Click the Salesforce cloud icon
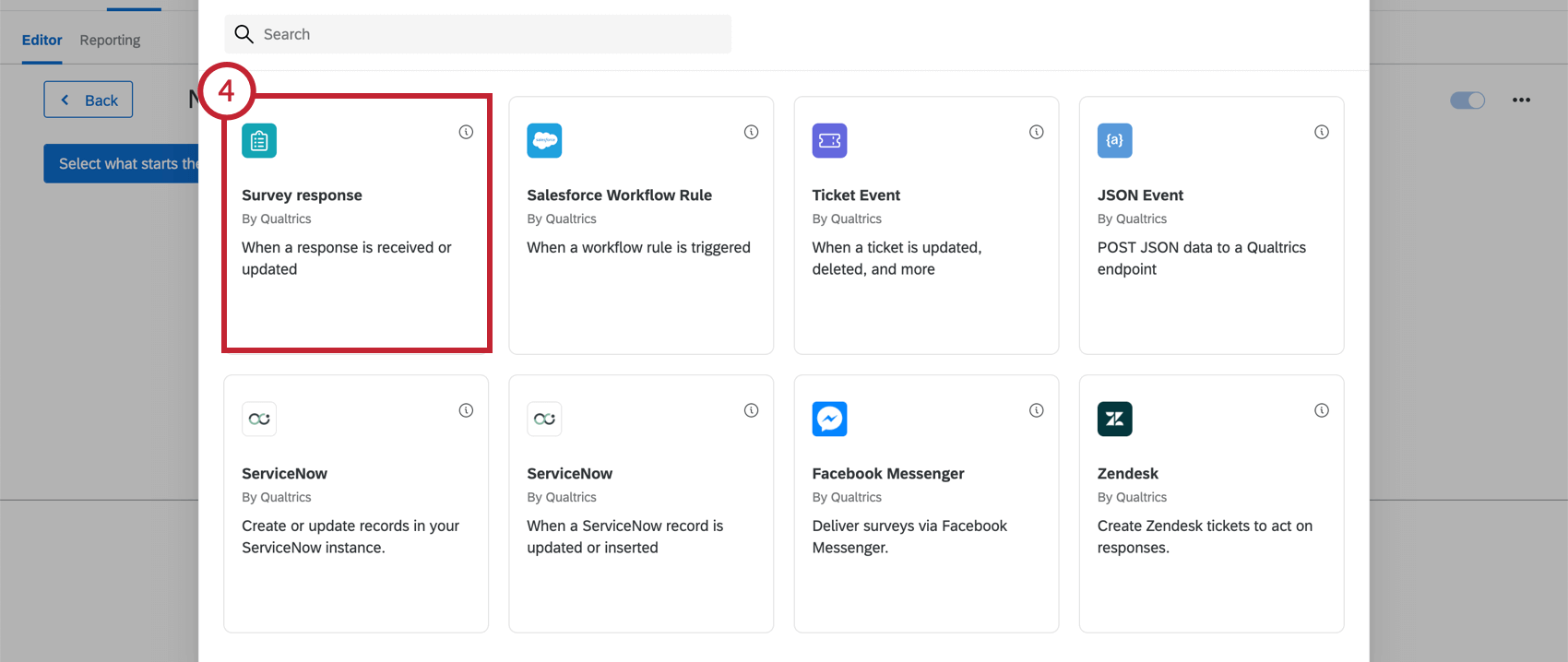The width and height of the screenshot is (1568, 662). click(544, 140)
